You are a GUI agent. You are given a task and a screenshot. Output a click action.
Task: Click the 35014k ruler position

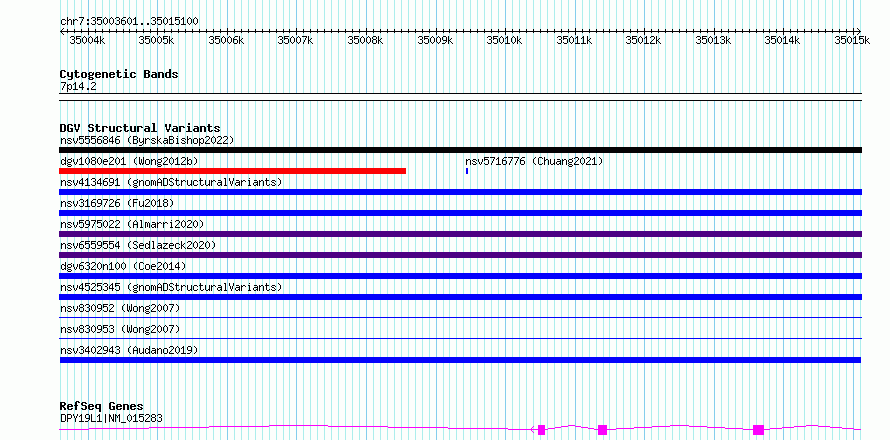coord(782,40)
